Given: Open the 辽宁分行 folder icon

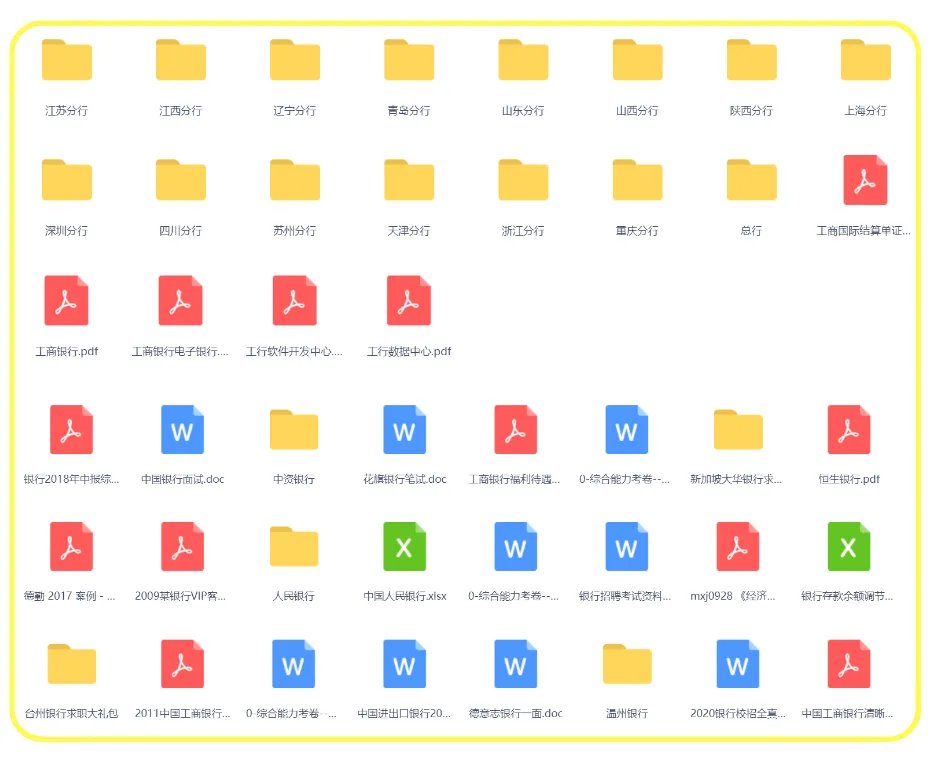Looking at the screenshot, I should (x=295, y=60).
